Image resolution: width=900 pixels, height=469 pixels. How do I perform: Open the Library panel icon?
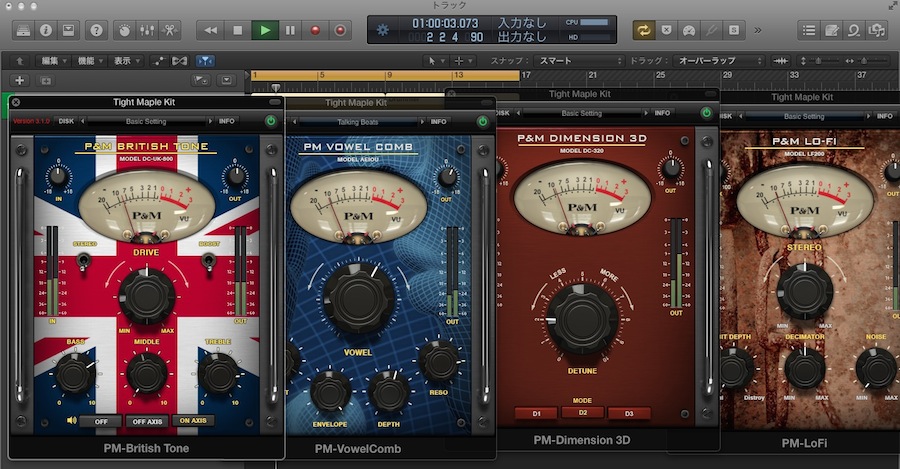click(23, 30)
